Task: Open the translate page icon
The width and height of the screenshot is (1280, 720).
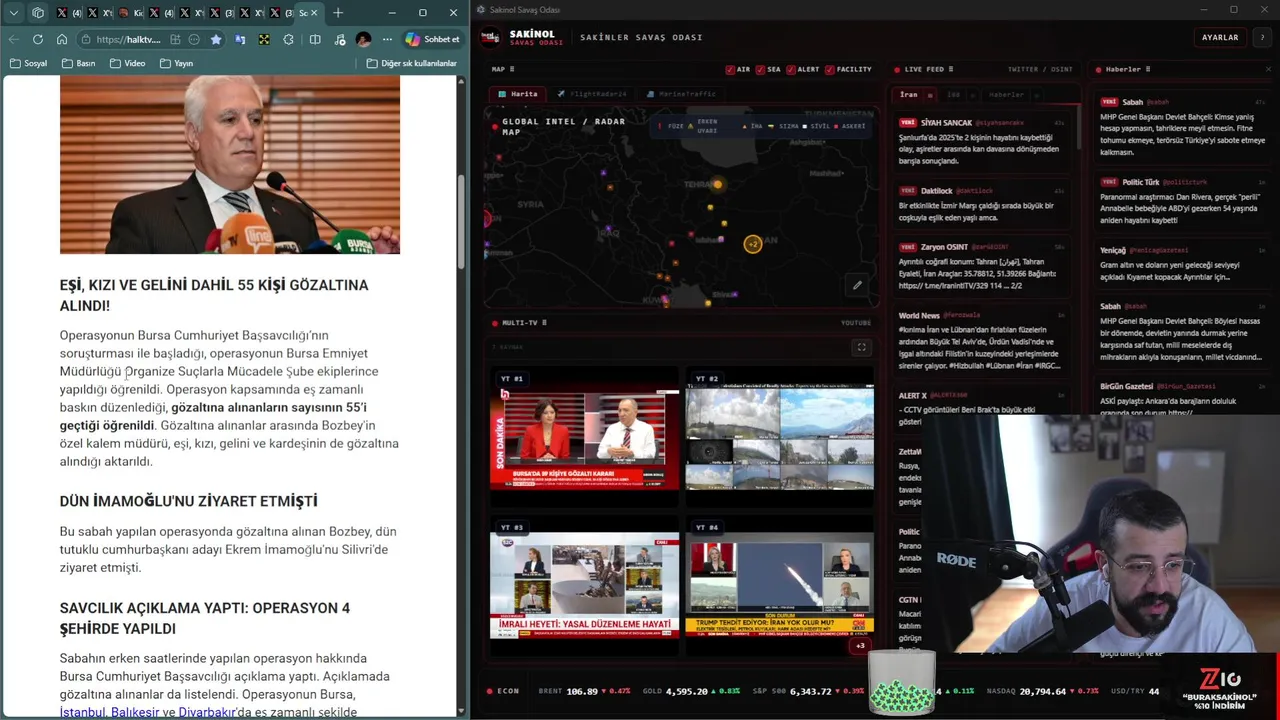Action: tap(240, 39)
